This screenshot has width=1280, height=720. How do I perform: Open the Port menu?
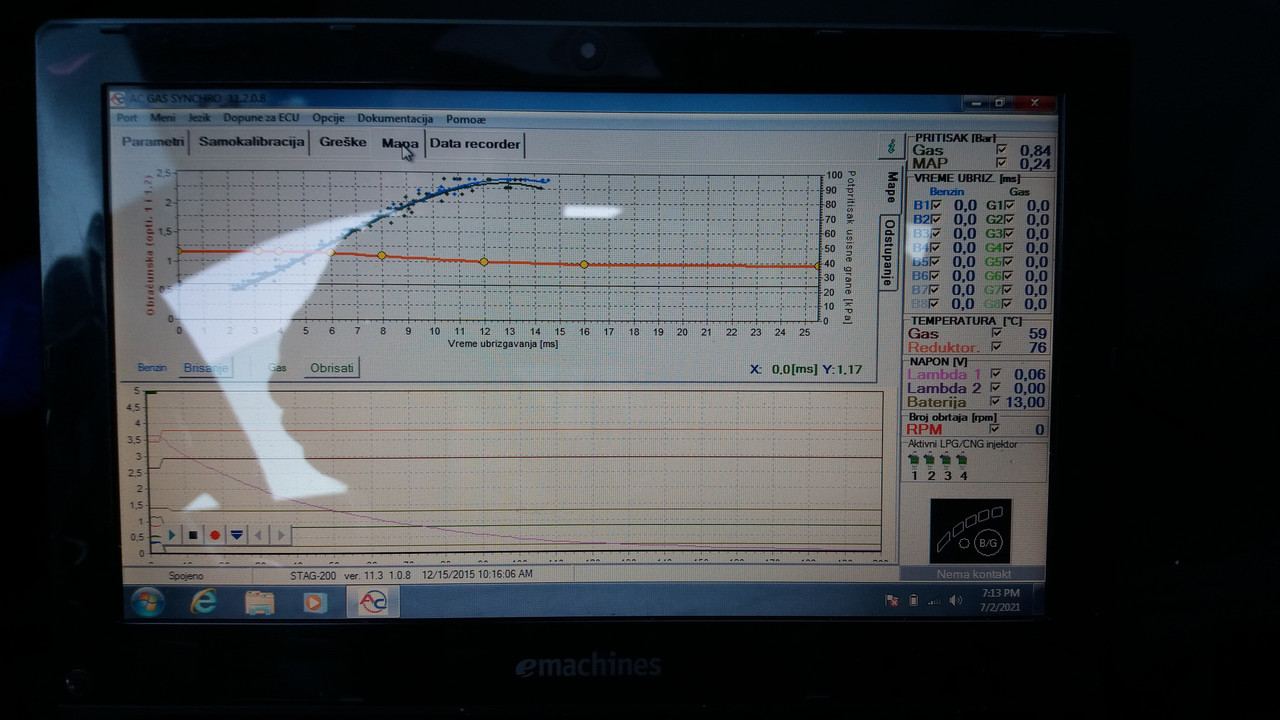coord(127,118)
